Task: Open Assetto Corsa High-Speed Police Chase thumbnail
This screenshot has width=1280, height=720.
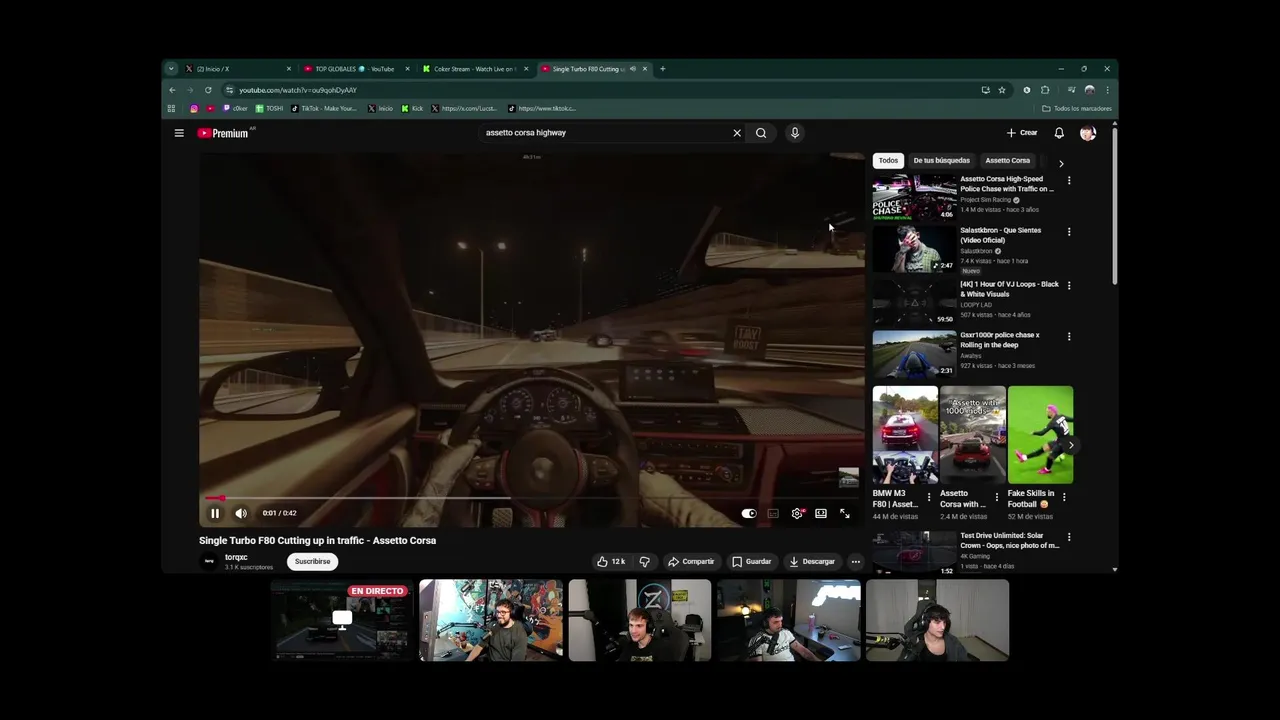Action: pyautogui.click(x=914, y=198)
